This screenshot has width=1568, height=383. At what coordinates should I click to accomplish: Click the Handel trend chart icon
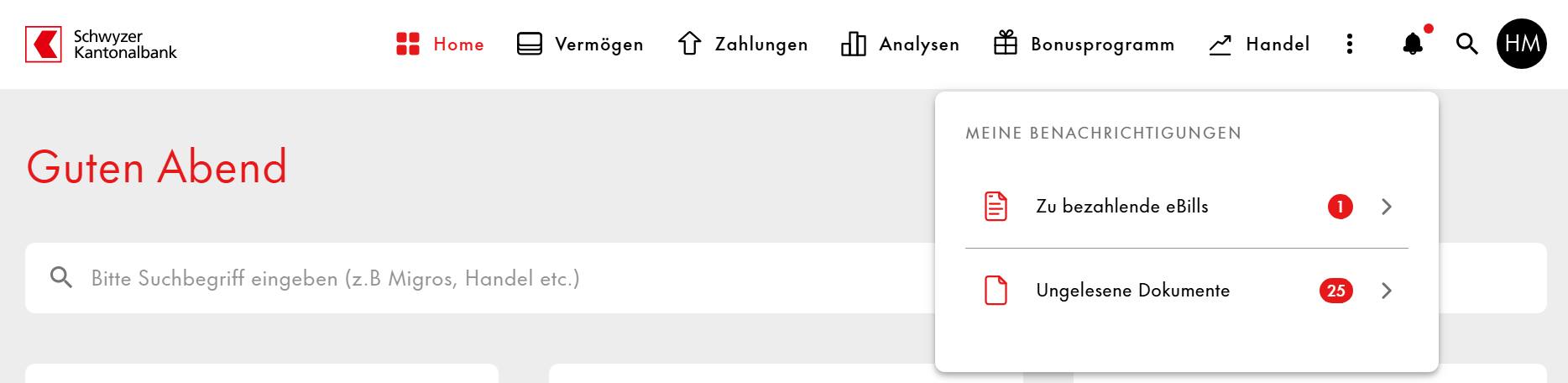coord(1220,45)
